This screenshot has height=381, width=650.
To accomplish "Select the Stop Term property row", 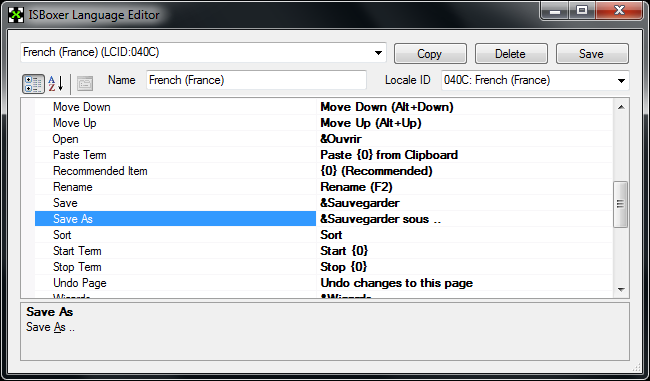I will tap(175, 267).
